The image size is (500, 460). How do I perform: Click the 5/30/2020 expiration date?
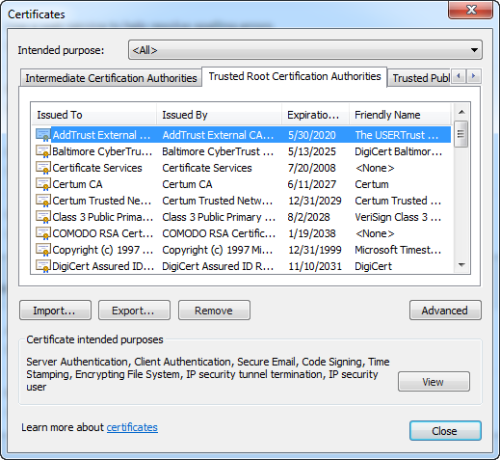[312, 135]
